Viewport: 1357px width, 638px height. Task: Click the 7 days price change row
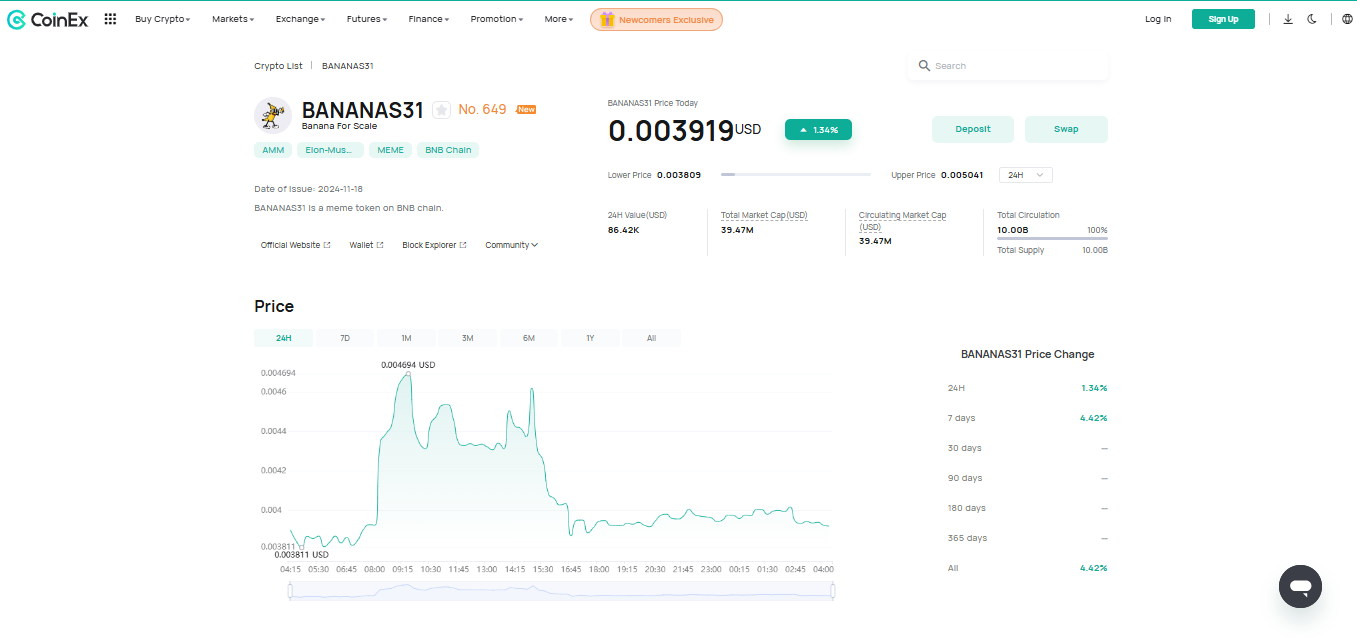coord(1027,418)
